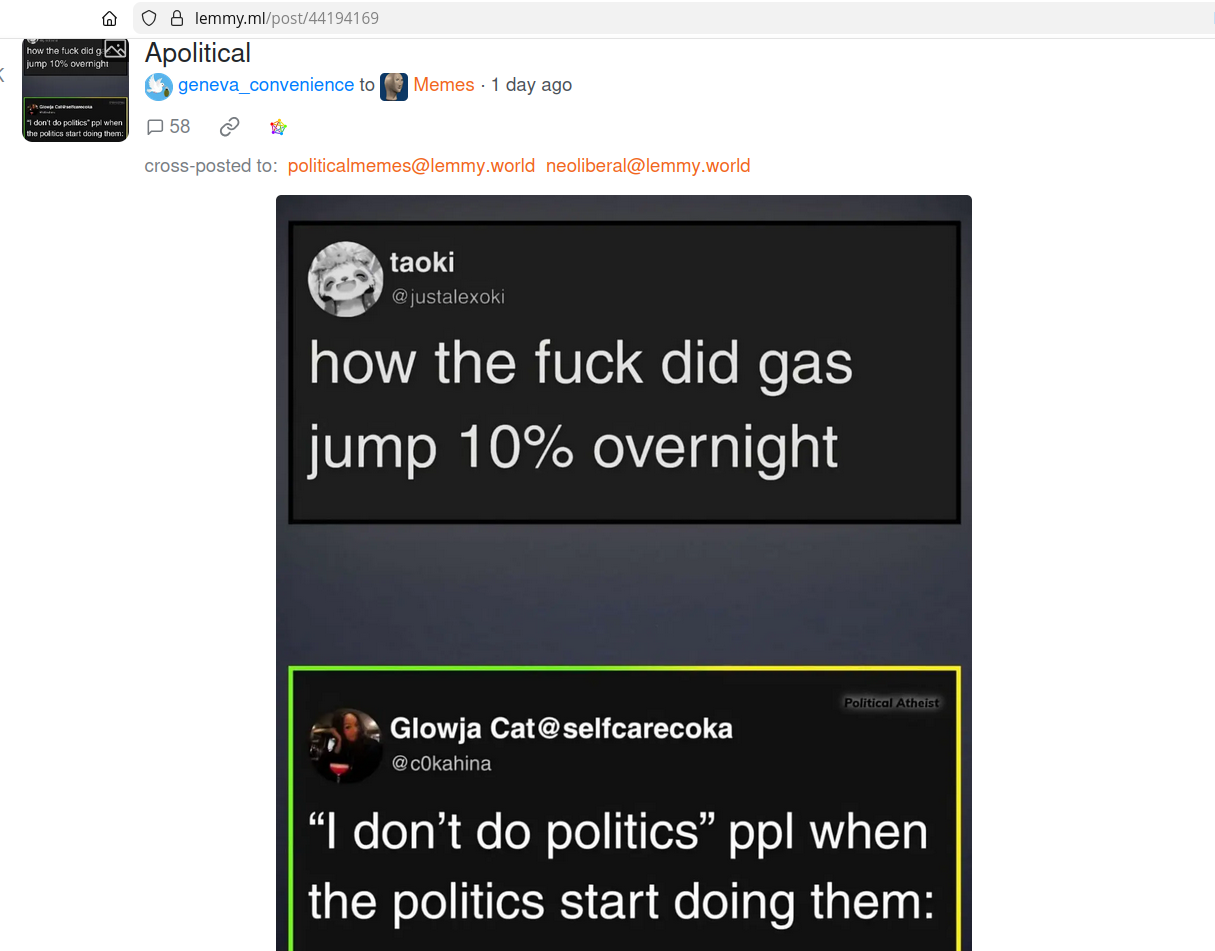Screen dimensions: 1215x951
Task: Click the Apolitical post title
Action: click(x=198, y=53)
